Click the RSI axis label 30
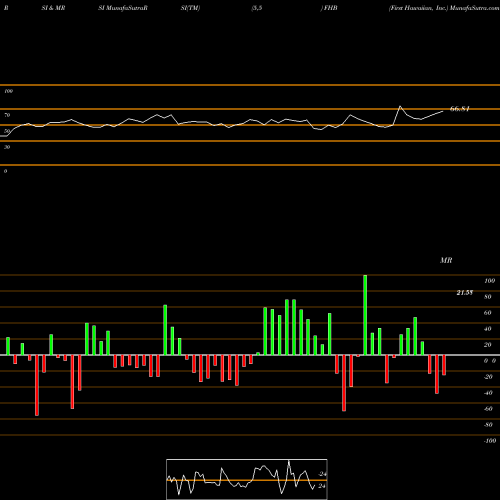This screenshot has height=500, width=500. click(x=7, y=147)
